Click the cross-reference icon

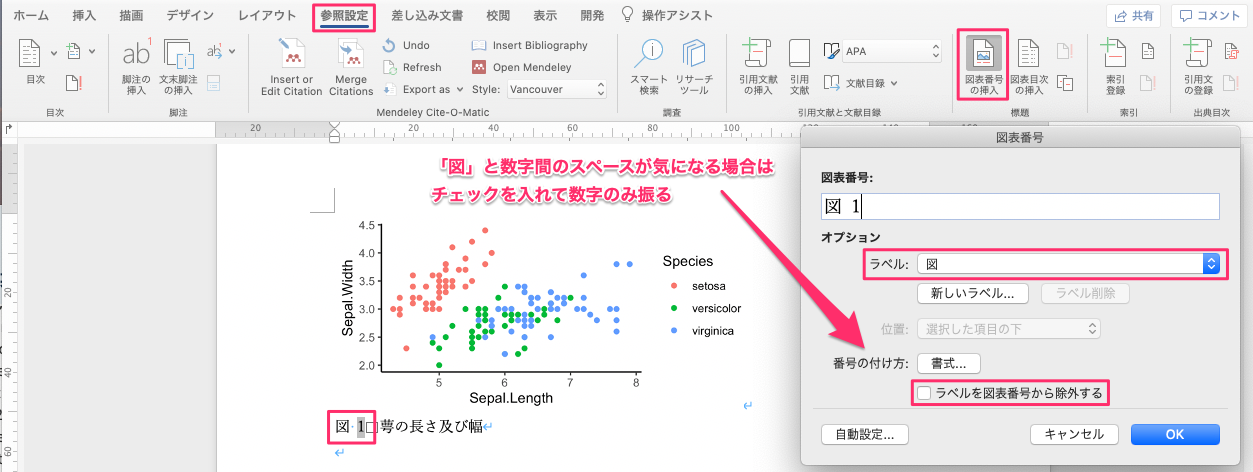pyautogui.click(x=1065, y=83)
